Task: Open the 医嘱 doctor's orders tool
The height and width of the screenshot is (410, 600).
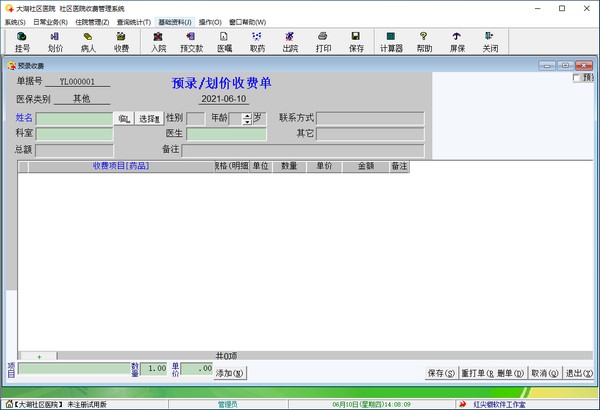Action: tap(225, 41)
